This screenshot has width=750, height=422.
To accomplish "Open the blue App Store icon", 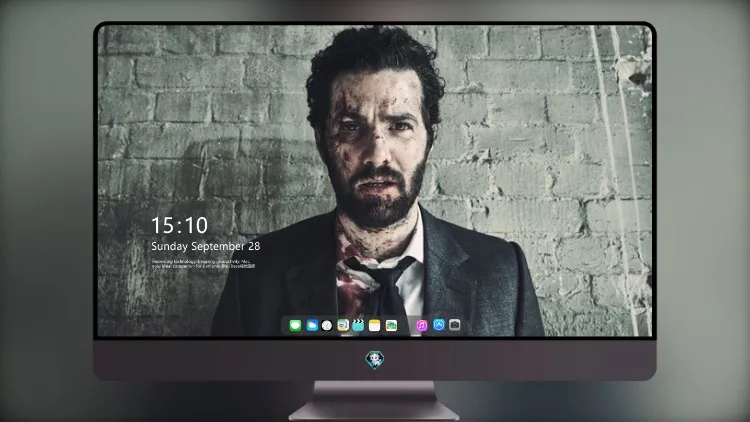I will point(439,325).
